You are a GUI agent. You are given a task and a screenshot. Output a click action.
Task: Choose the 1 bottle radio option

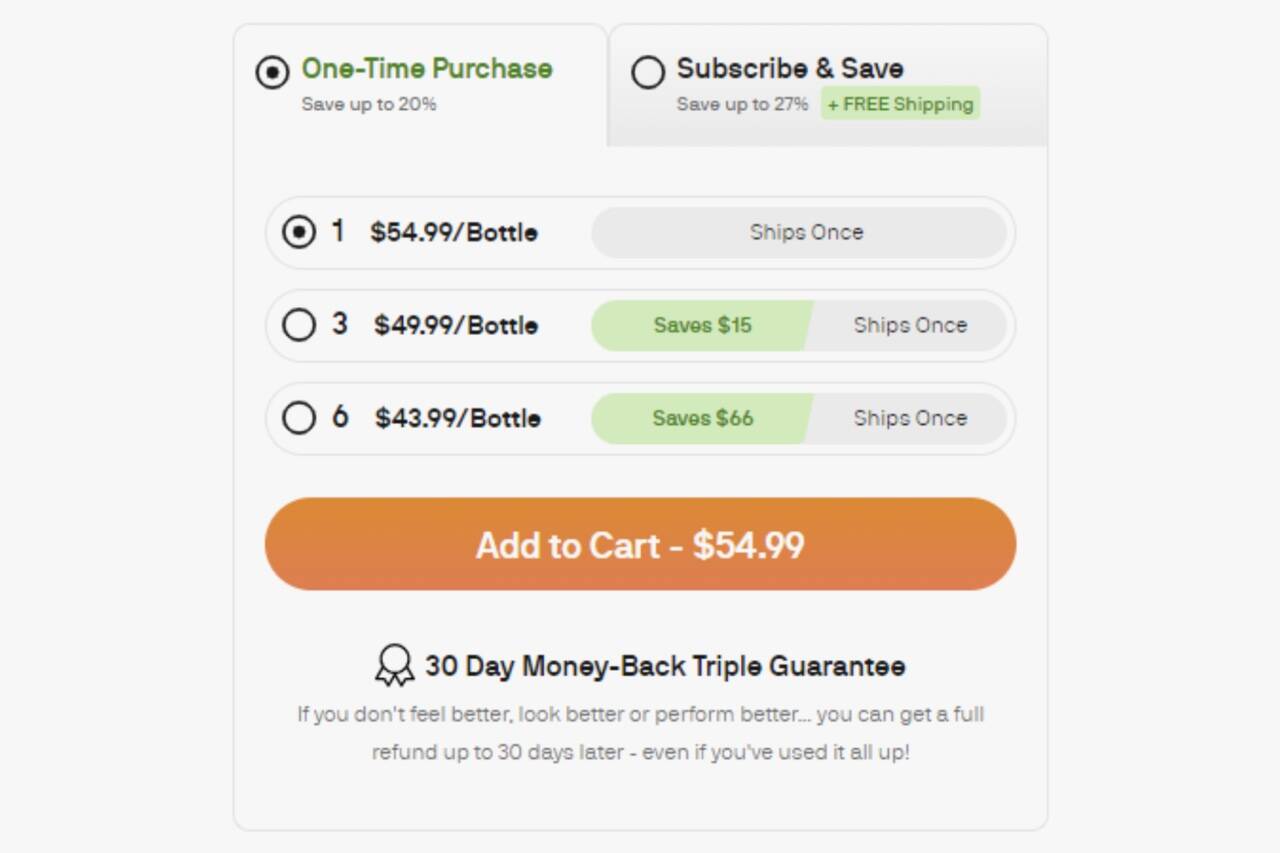[x=298, y=232]
